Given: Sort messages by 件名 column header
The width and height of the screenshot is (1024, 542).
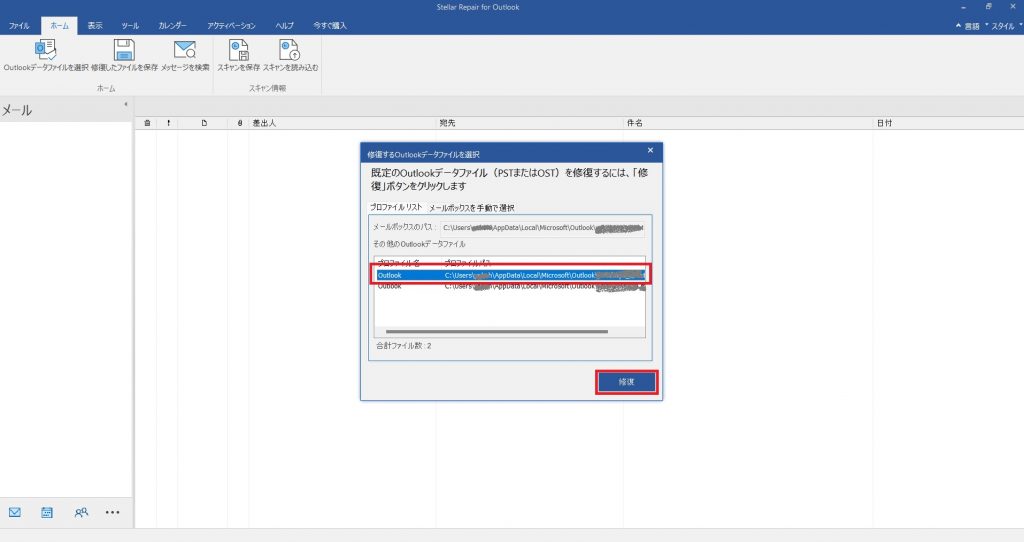Looking at the screenshot, I should pyautogui.click(x=635, y=123).
